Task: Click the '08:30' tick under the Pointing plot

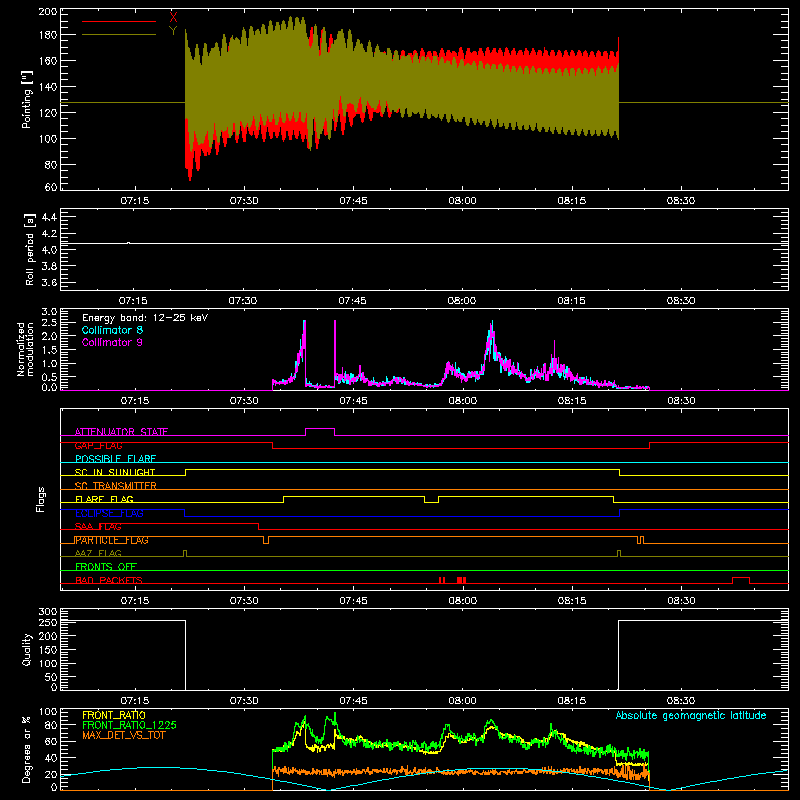Action: (681, 201)
